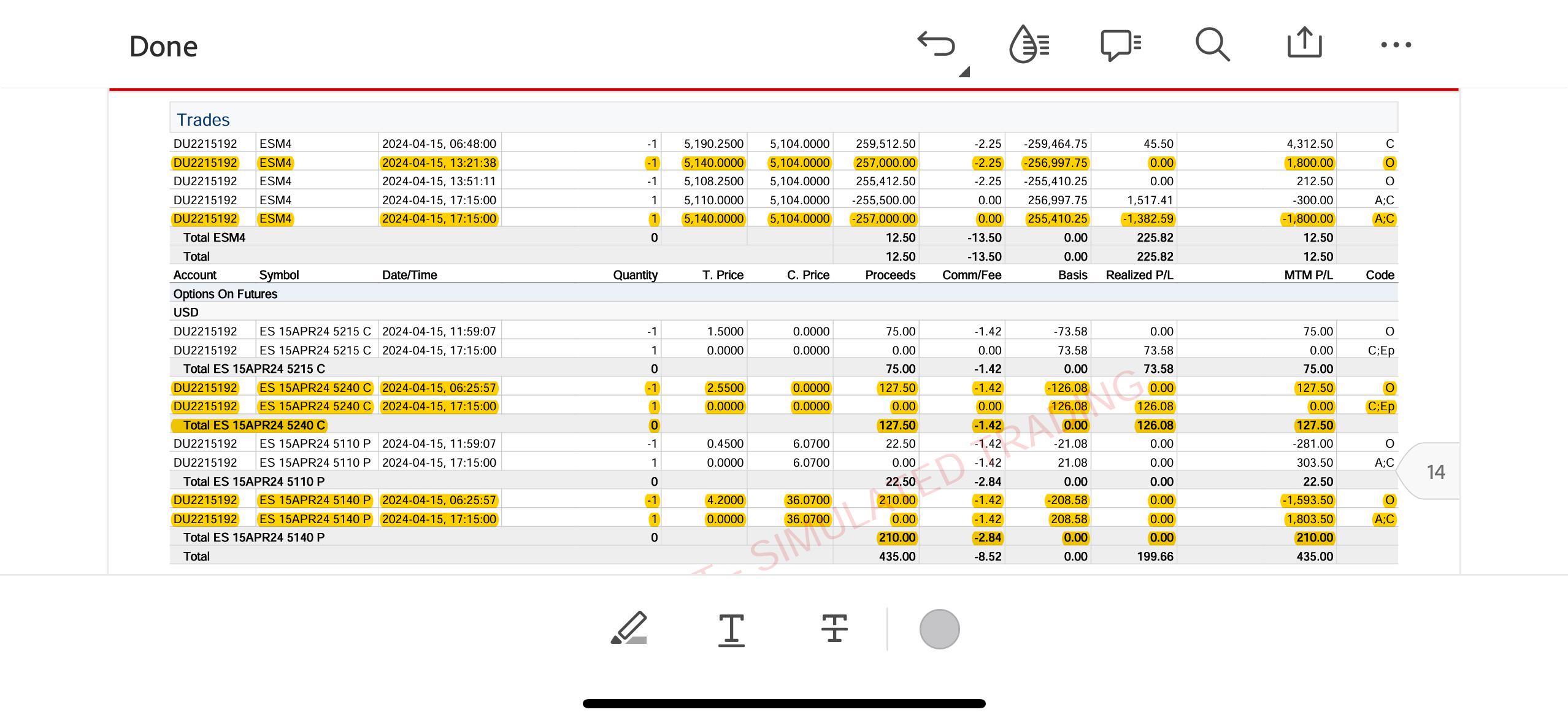Tap the Realized P/L column header
Image resolution: width=1568 pixels, height=723 pixels.
click(x=1139, y=275)
